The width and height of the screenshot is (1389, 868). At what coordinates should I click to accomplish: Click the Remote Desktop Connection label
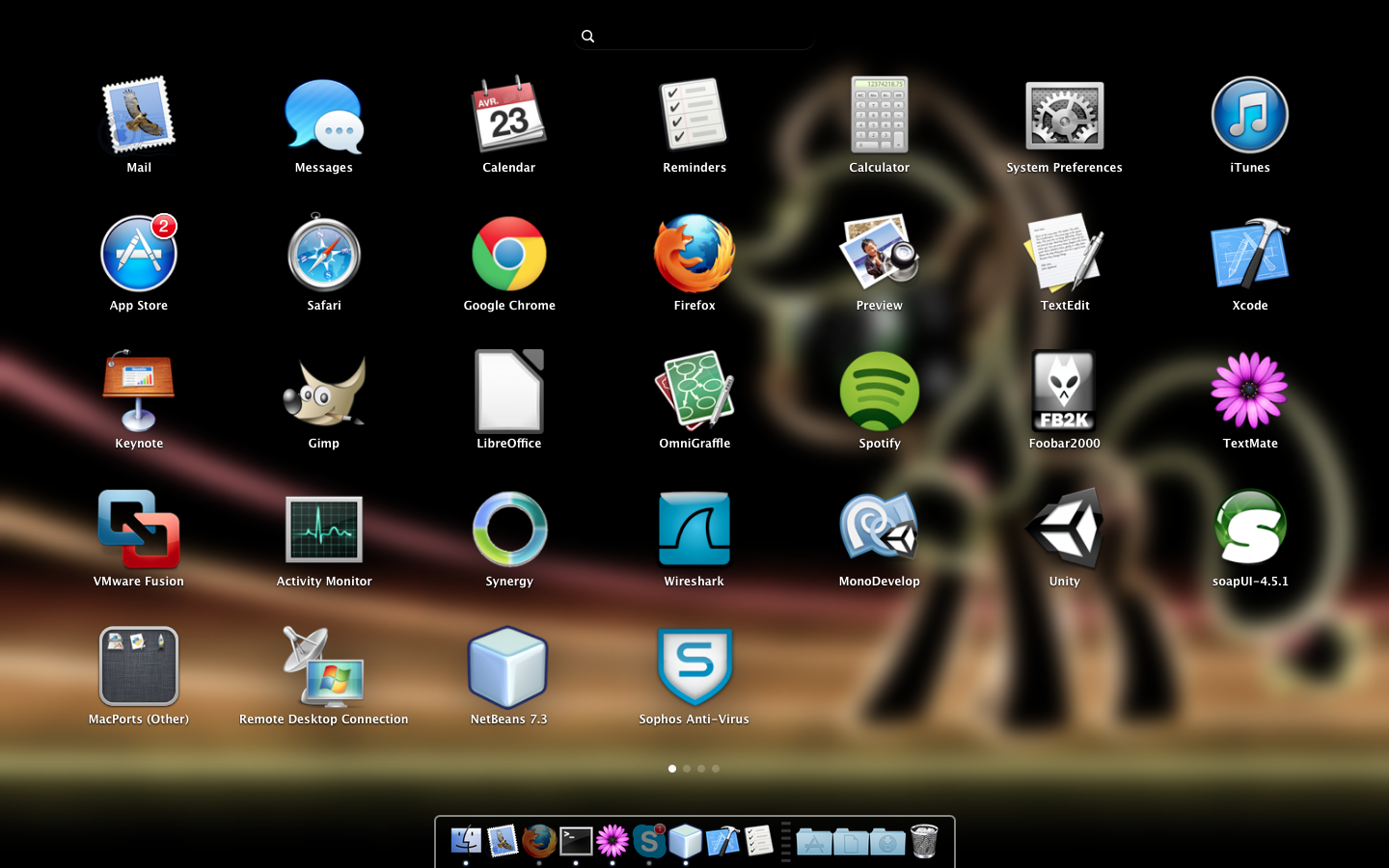[x=323, y=719]
